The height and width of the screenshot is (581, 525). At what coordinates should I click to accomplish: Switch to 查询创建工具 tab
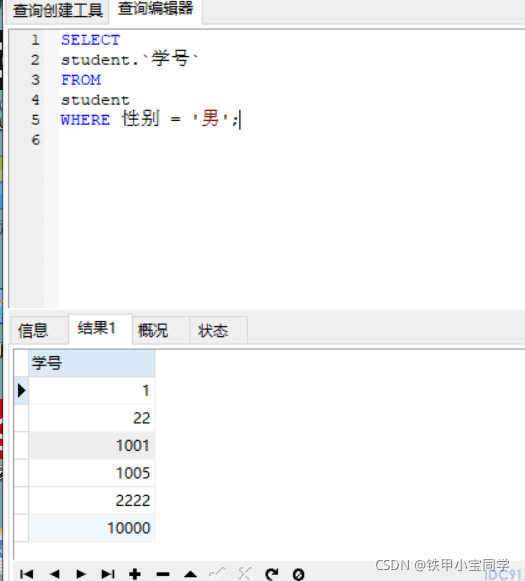click(x=58, y=10)
